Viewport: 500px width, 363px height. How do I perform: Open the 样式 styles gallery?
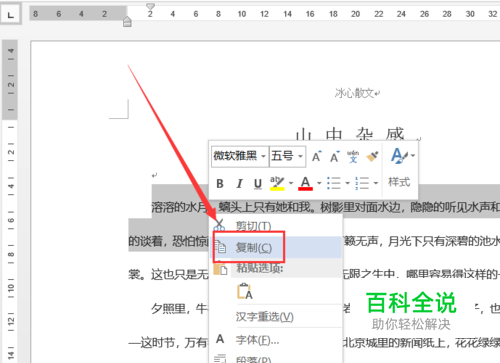tap(399, 182)
